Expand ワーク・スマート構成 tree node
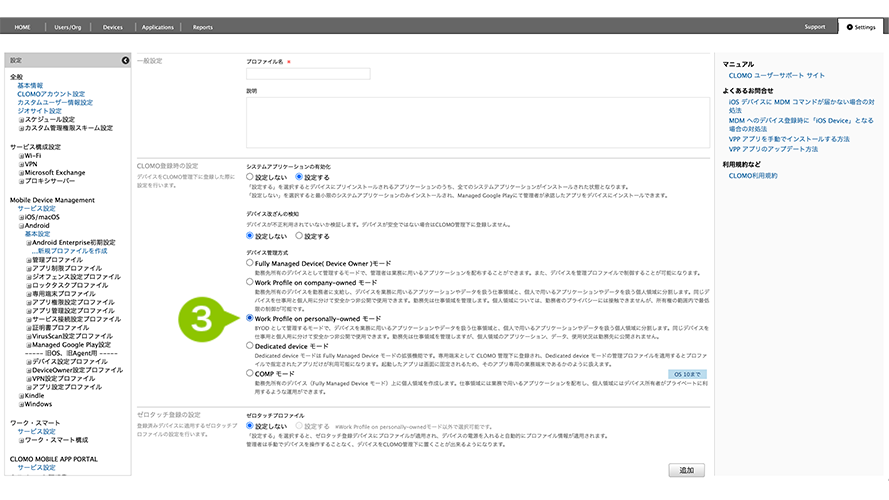The image size is (889, 500). tap(22, 440)
